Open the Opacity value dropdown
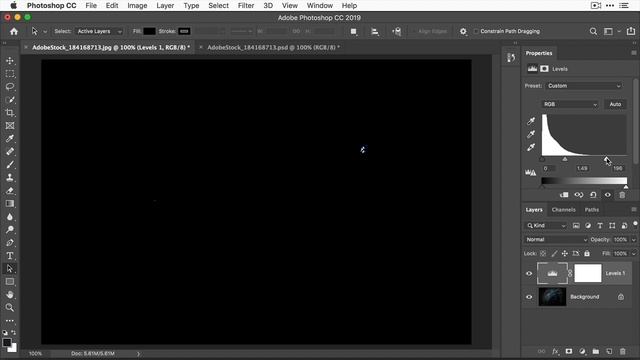This screenshot has width=640, height=360. click(633, 240)
